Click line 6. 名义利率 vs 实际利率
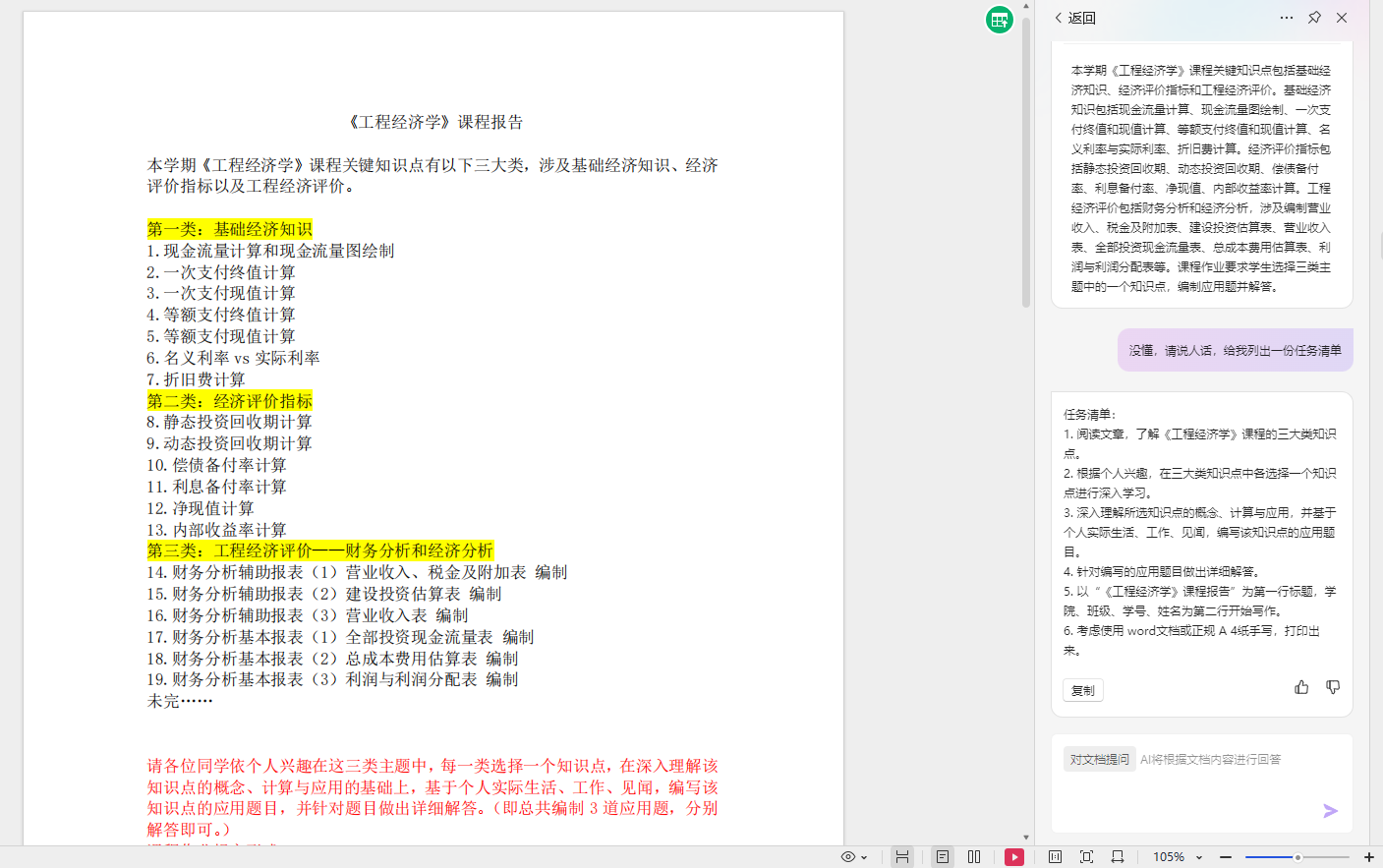 tap(233, 358)
